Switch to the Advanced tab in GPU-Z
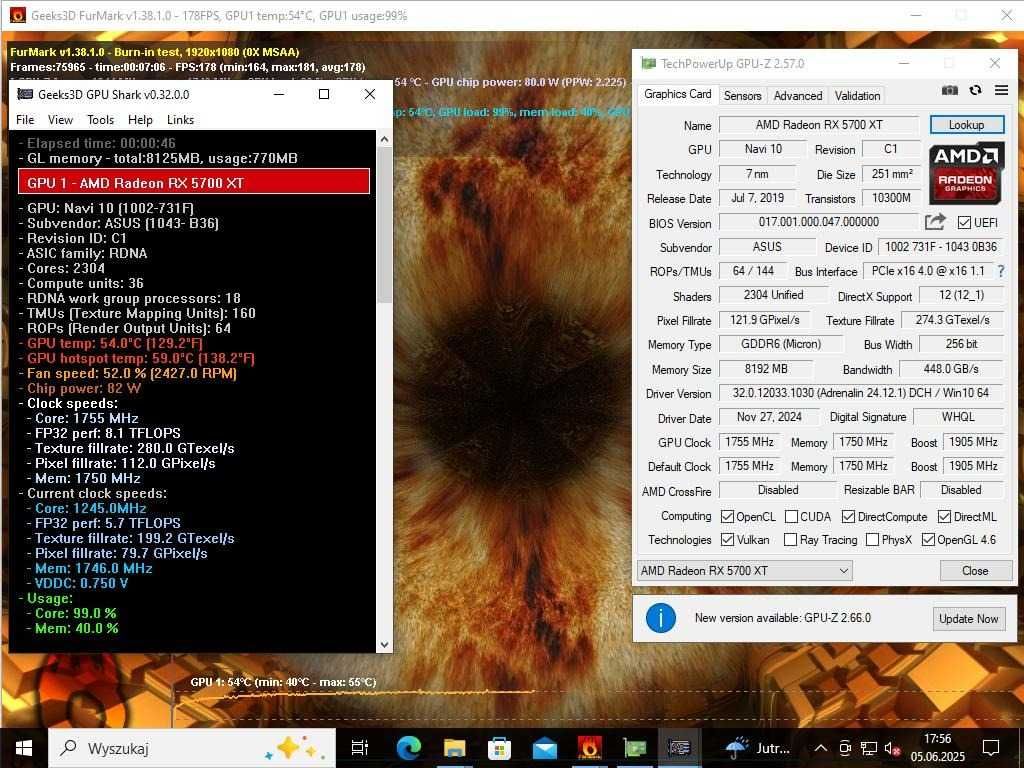 tap(798, 95)
